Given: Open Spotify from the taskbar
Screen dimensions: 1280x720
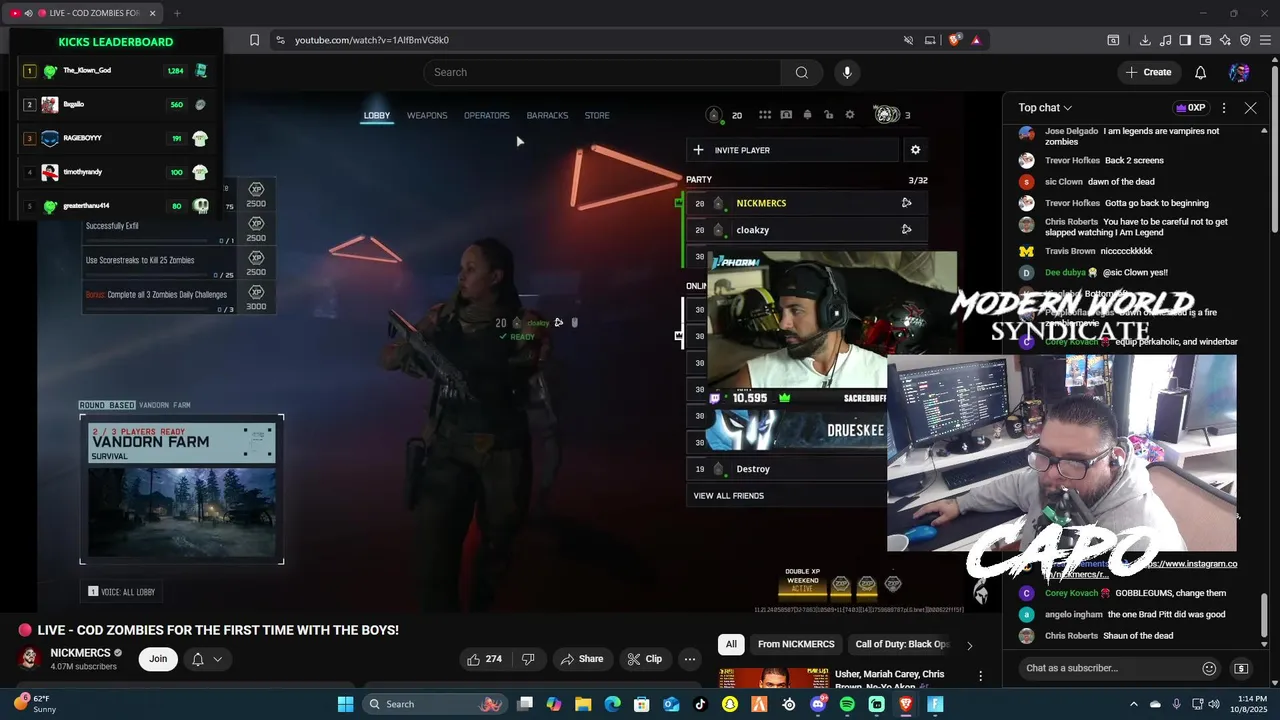Looking at the screenshot, I should click(x=847, y=704).
